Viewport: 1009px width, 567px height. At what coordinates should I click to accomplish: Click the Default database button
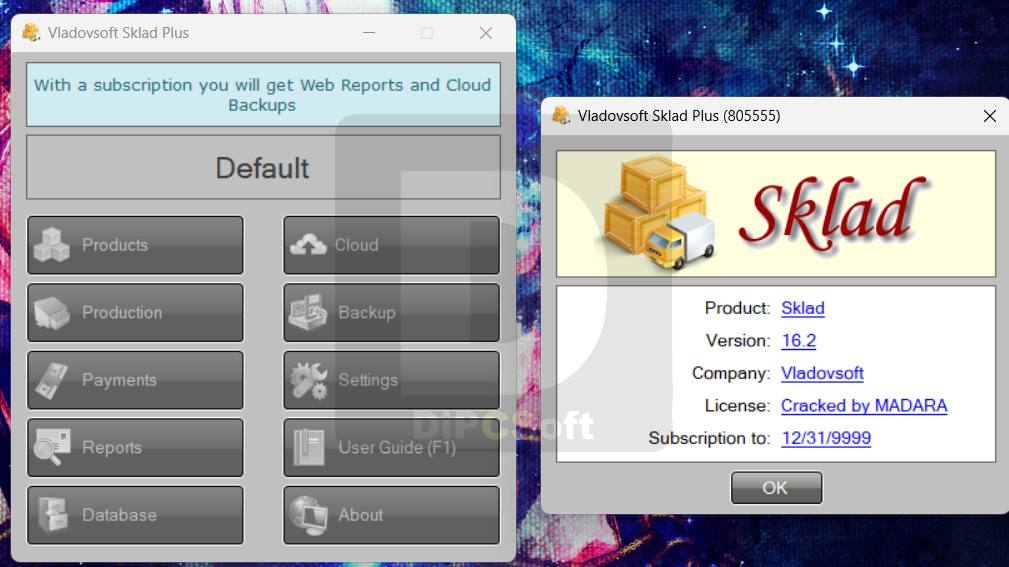click(263, 167)
